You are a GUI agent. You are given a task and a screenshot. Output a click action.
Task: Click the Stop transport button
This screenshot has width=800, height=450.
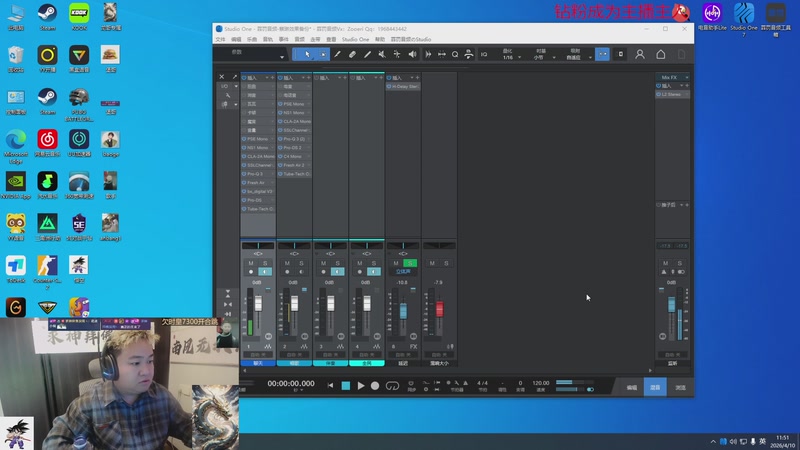(346, 385)
